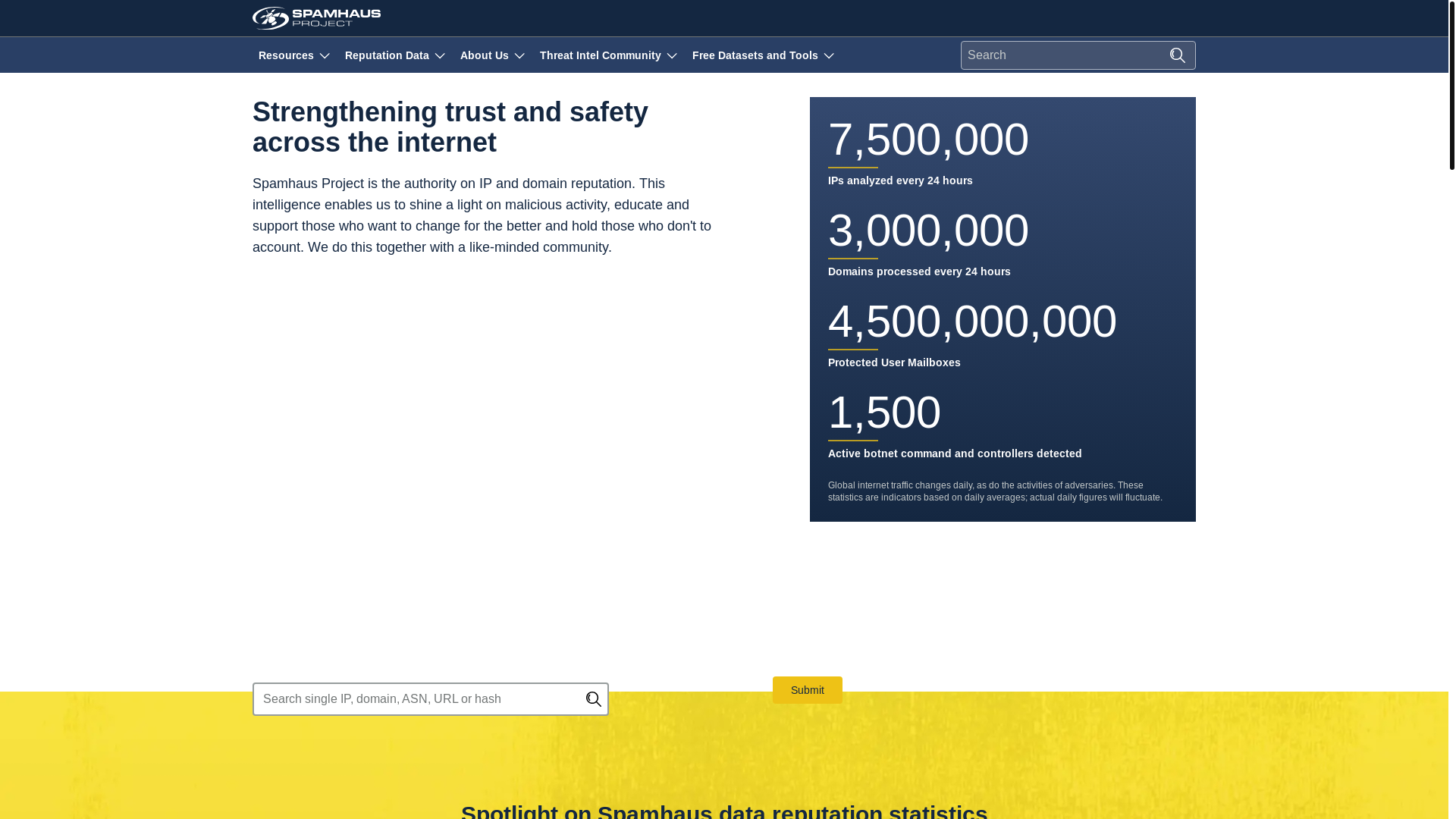
Task: Expand the chevron next to Reputation Data
Action: pyautogui.click(x=440, y=56)
